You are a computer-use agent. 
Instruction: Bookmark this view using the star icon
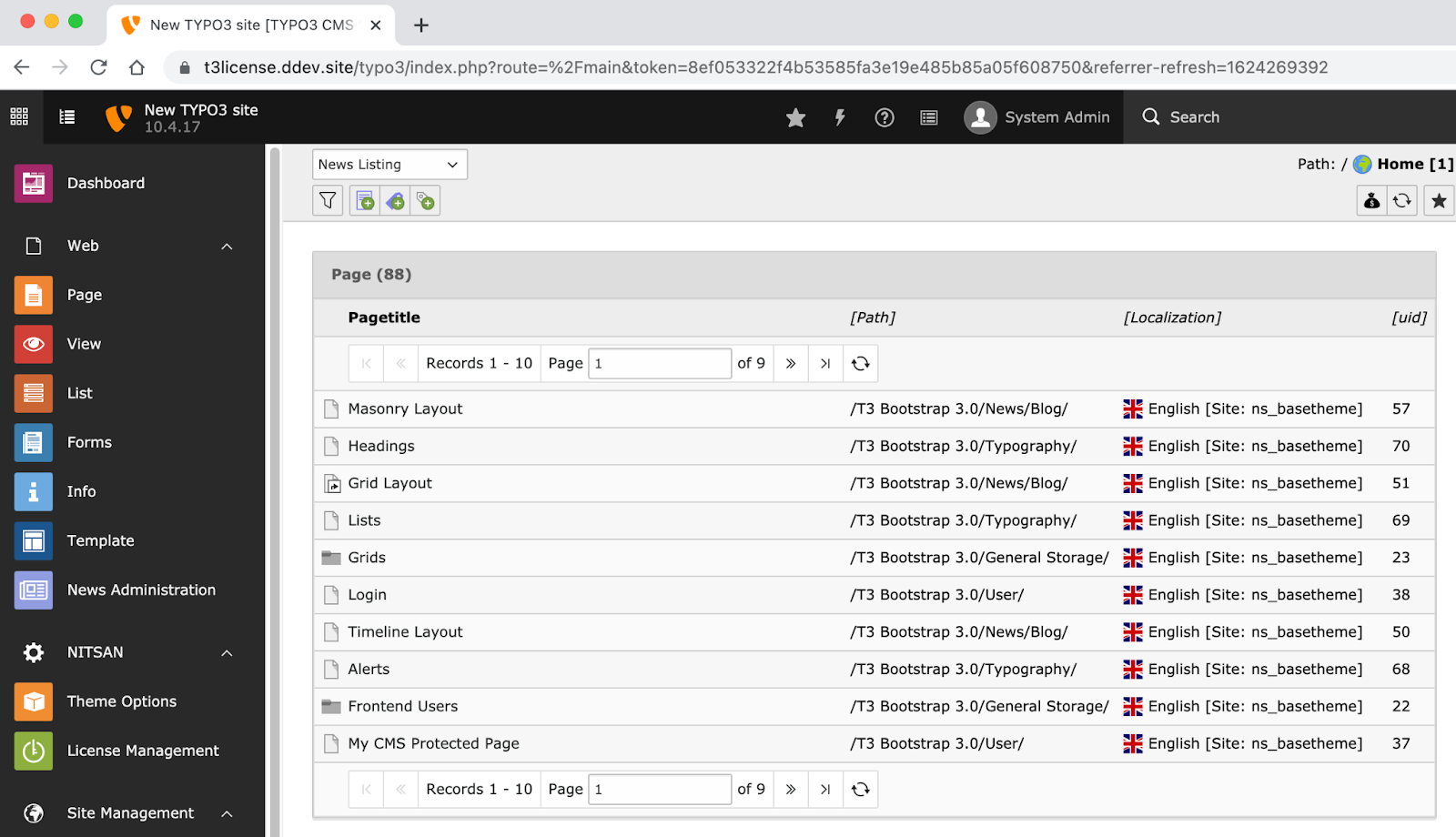[x=1438, y=200]
